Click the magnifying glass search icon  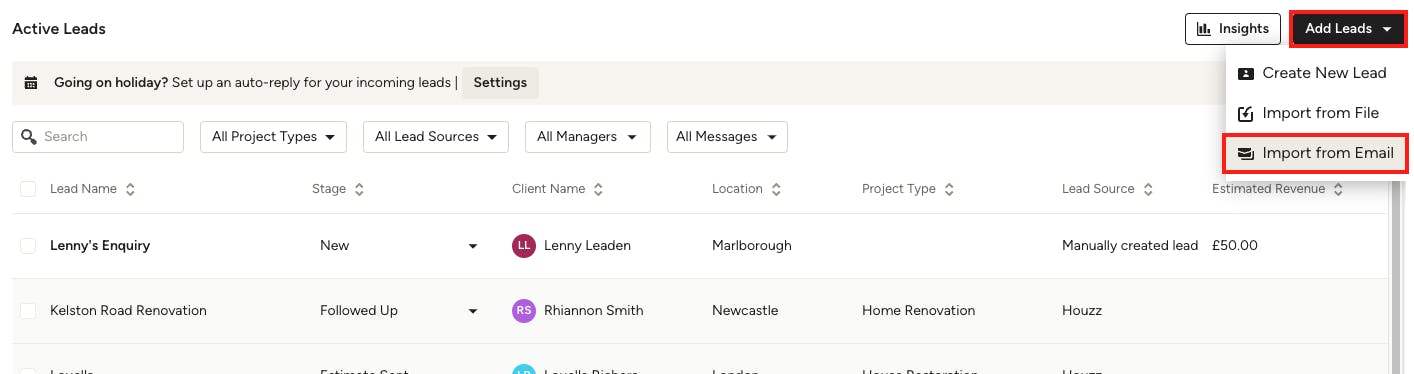pos(29,137)
